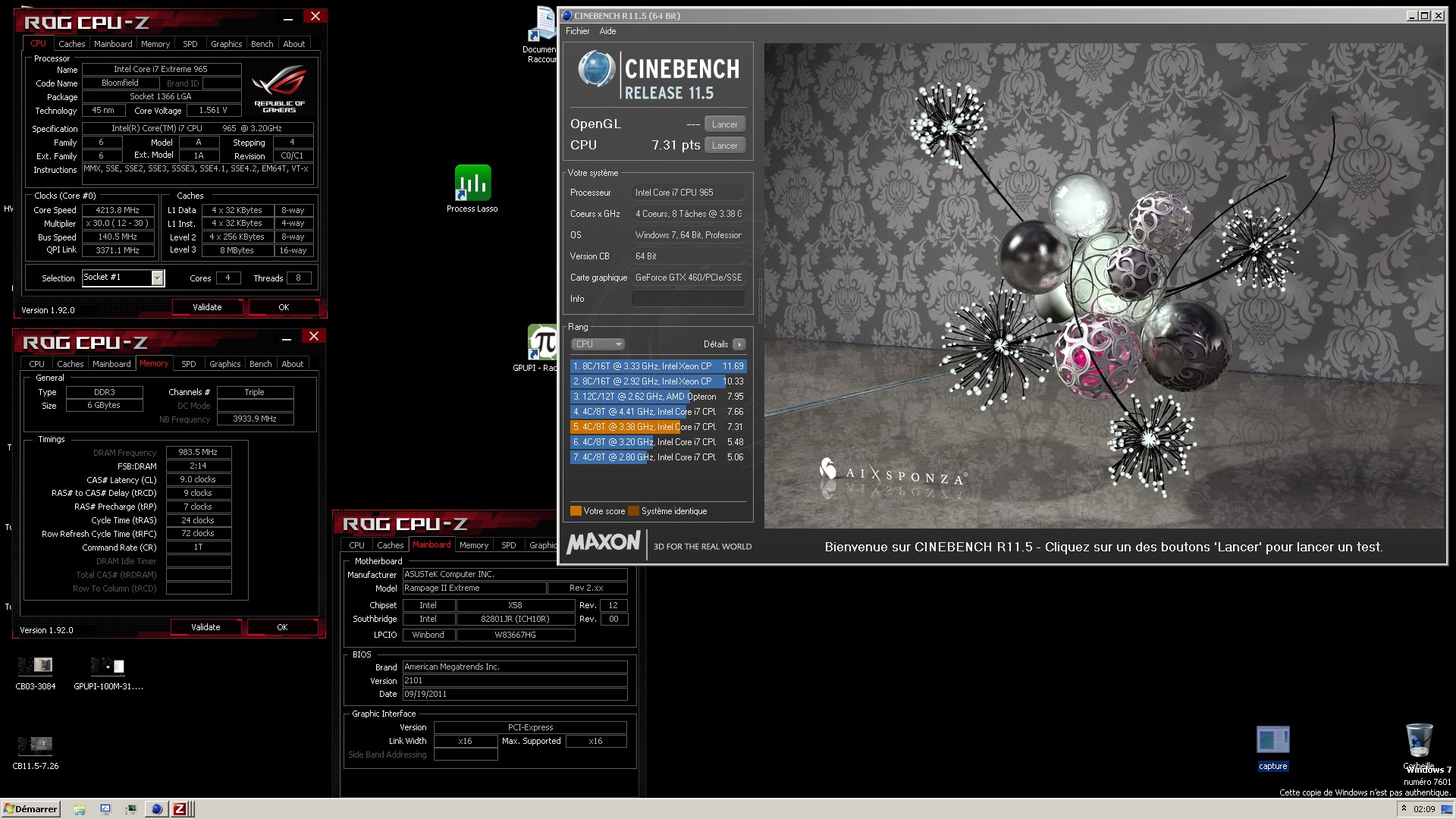Viewport: 1456px width, 819px height.
Task: Open Caches tab in top CPU-Z window
Action: [71, 44]
